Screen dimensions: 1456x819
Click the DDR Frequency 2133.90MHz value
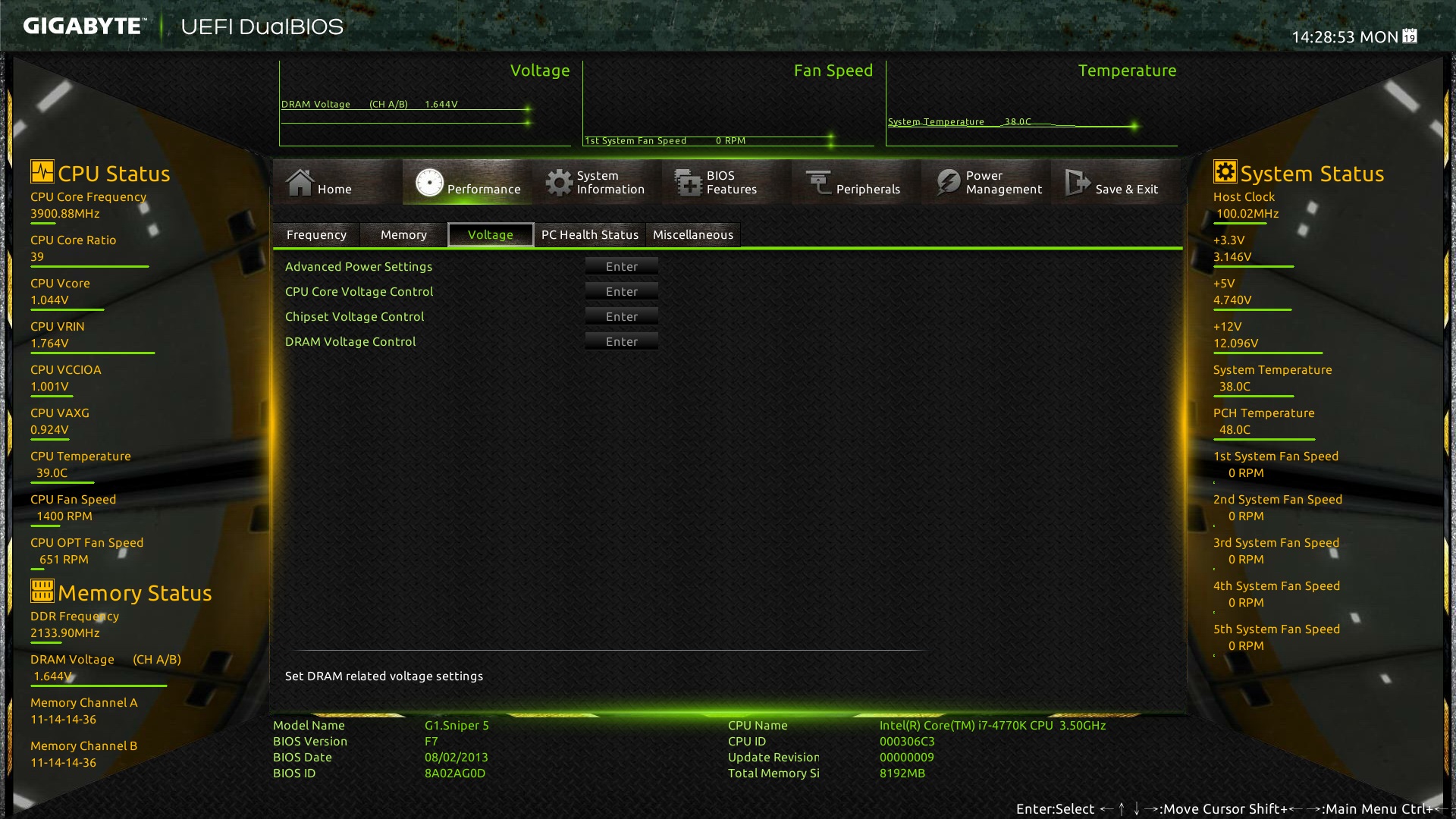(x=65, y=633)
